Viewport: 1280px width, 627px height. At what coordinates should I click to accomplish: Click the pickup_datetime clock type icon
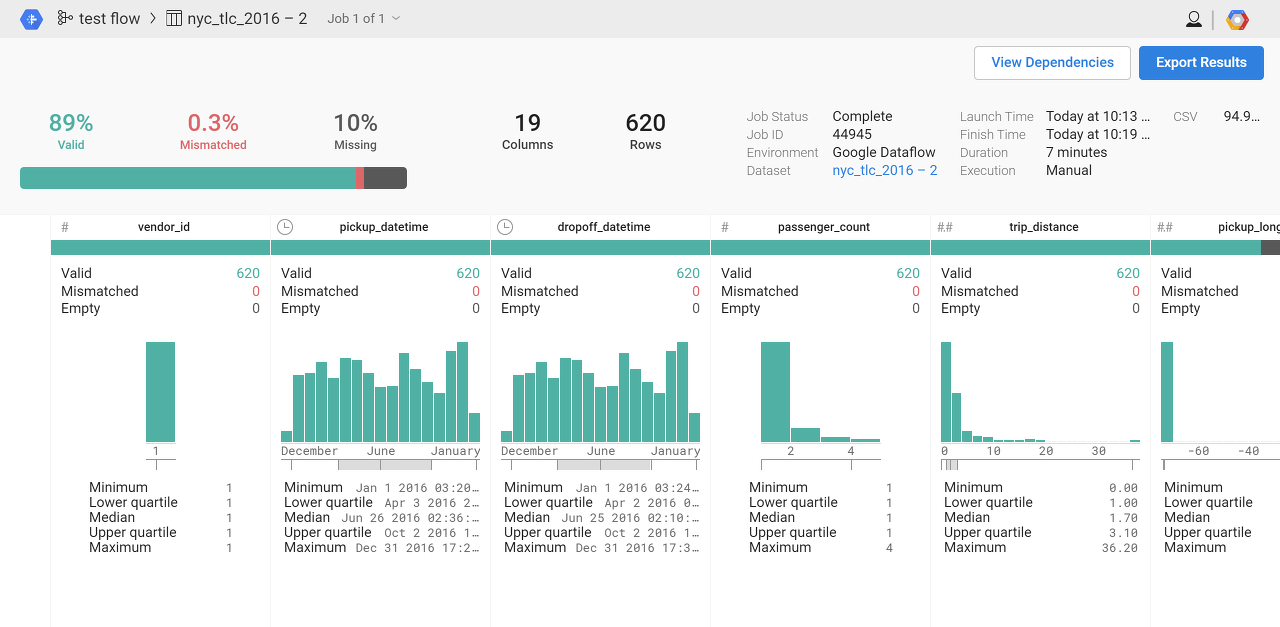(x=285, y=227)
